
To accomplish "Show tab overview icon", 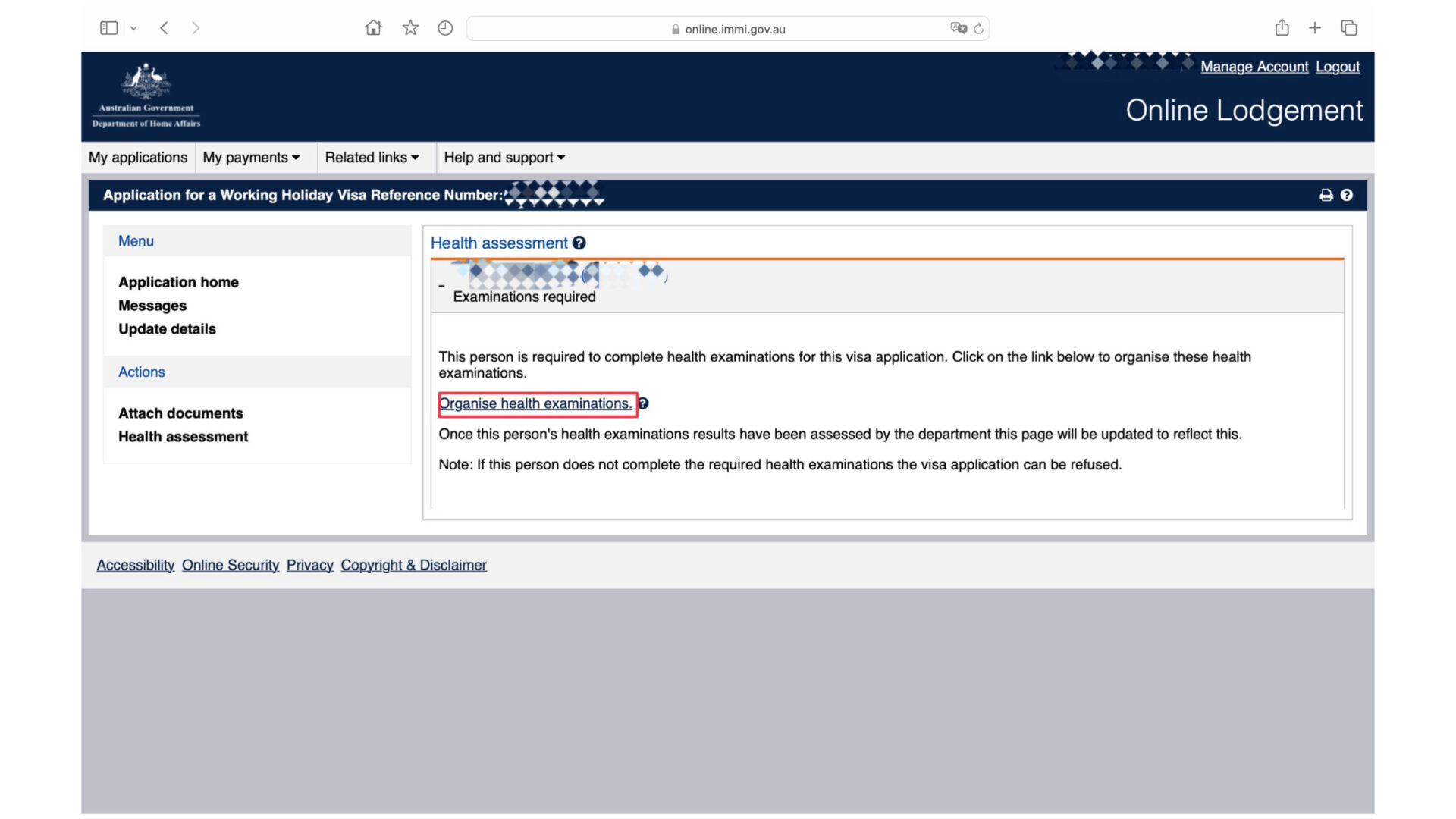I will tap(1348, 28).
